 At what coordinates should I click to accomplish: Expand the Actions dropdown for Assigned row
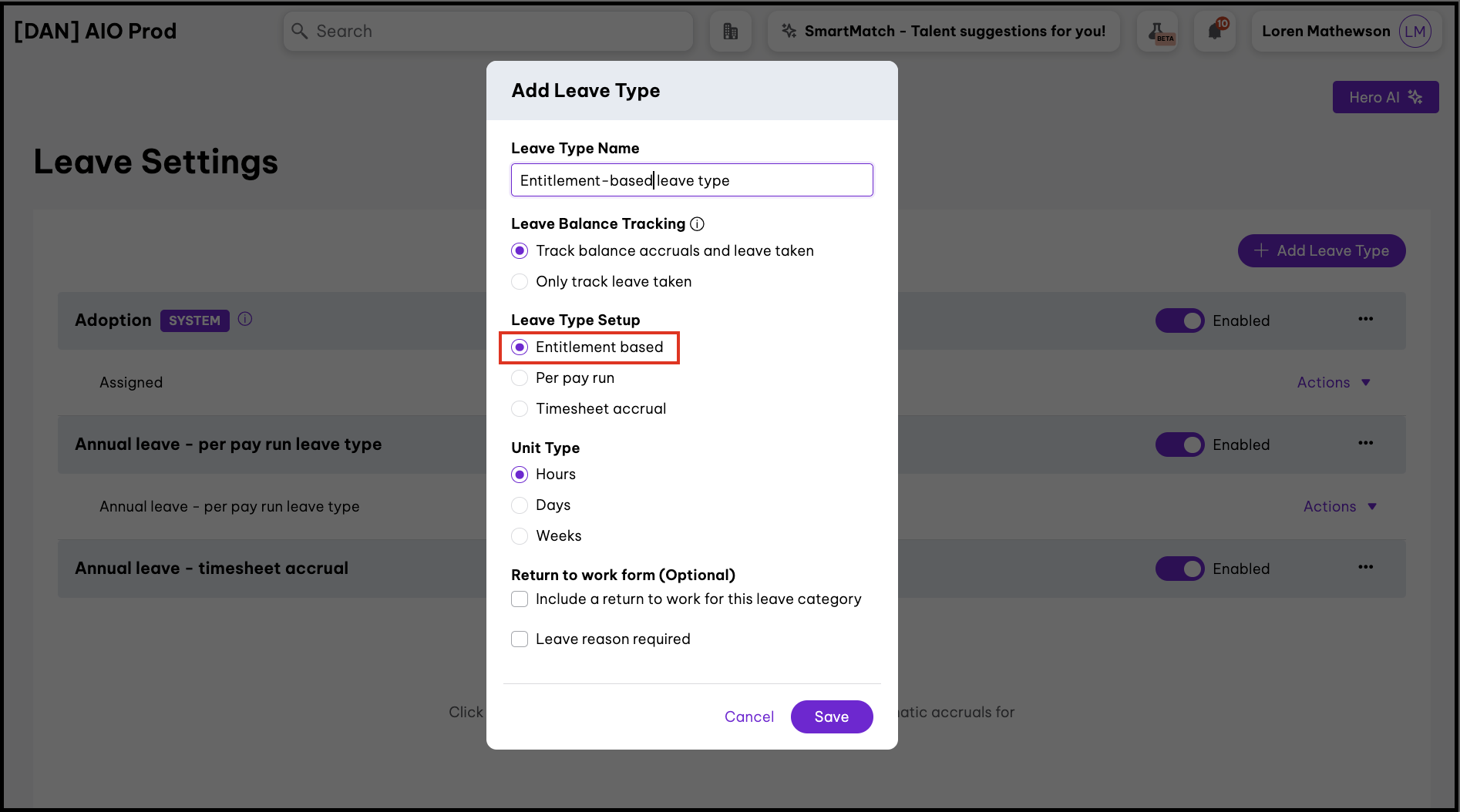click(1334, 383)
